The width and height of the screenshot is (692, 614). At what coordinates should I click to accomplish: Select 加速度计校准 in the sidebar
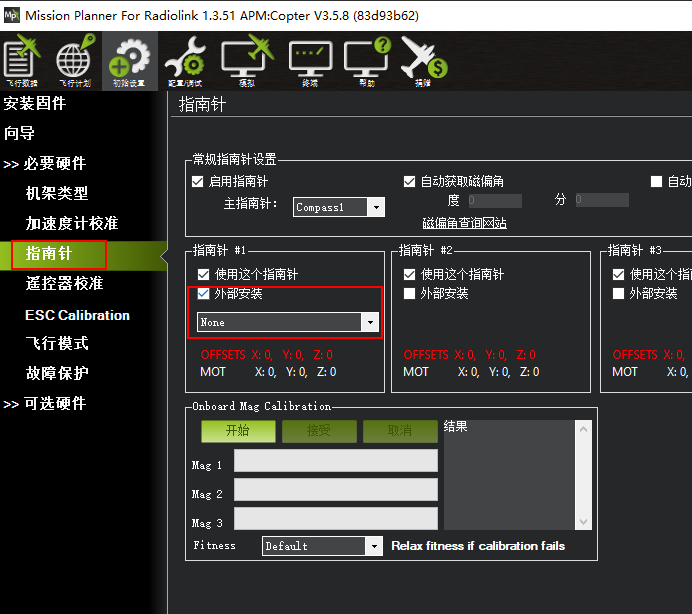pos(71,223)
